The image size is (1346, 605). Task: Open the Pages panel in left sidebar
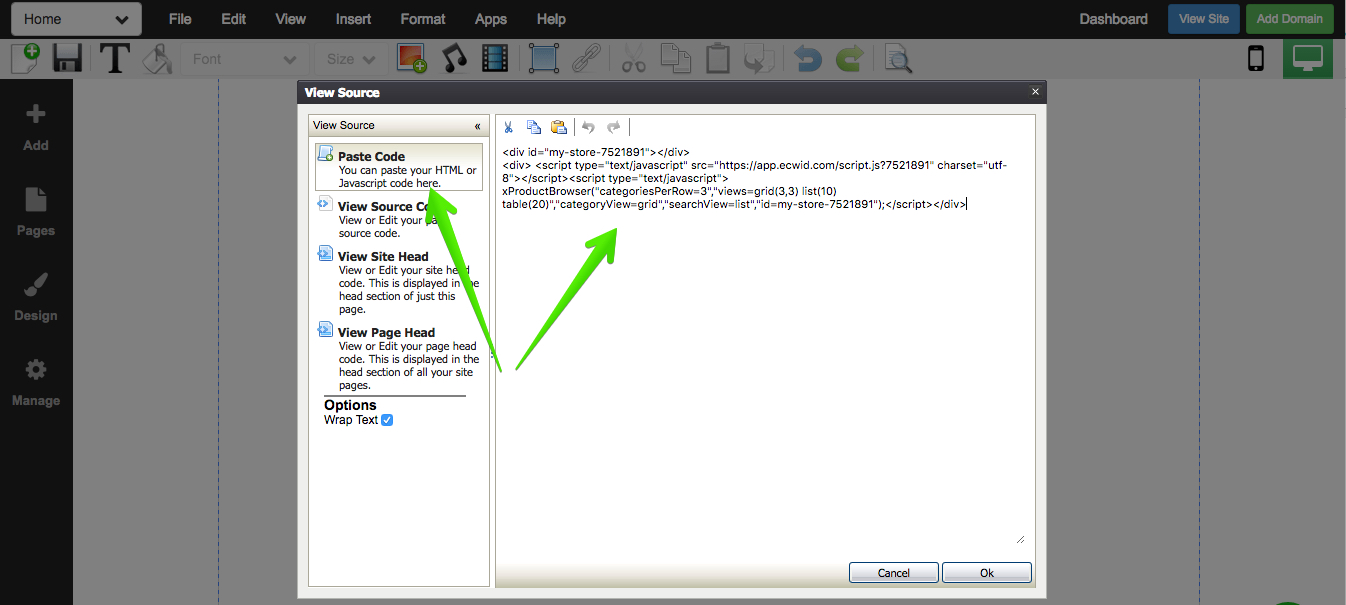[x=36, y=212]
